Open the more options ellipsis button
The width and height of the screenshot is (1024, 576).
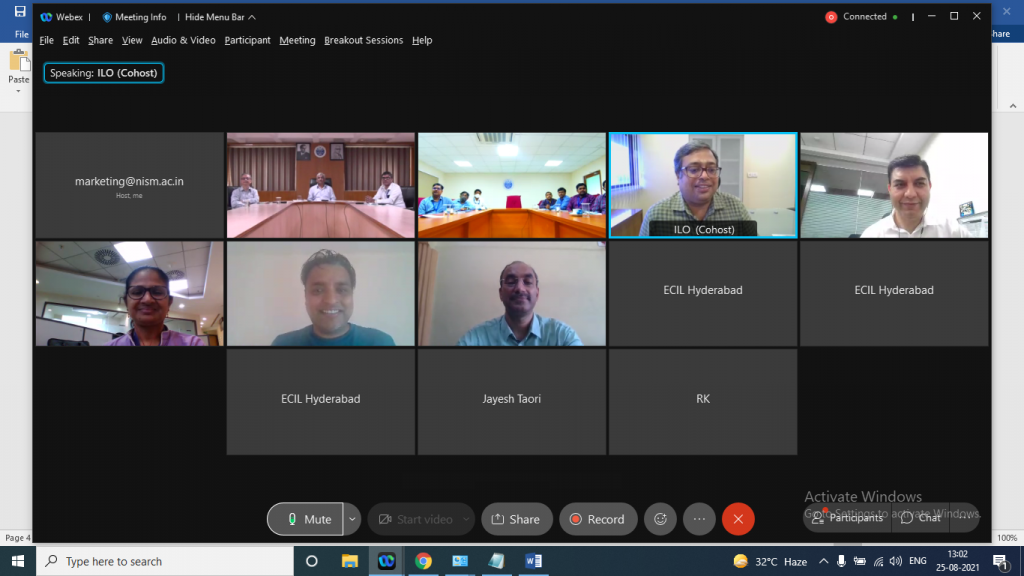coord(699,519)
